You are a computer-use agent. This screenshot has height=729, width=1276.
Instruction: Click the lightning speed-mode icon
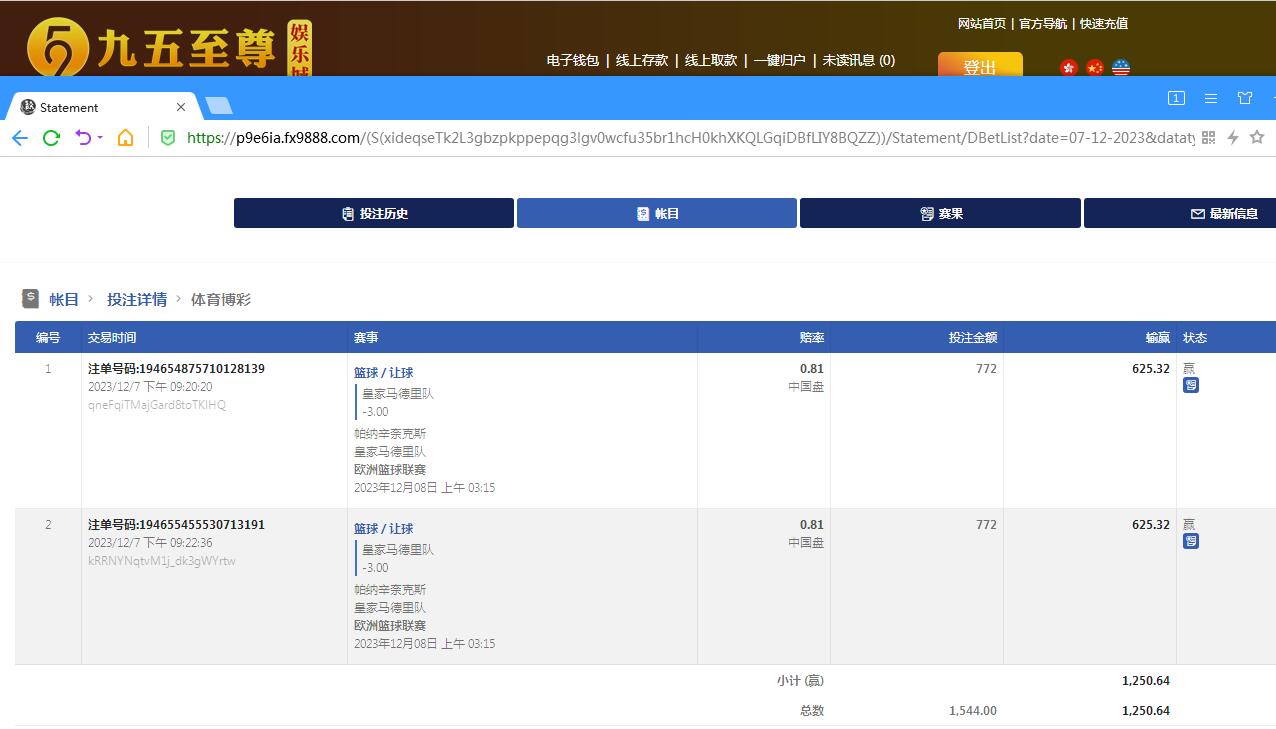coord(1233,138)
